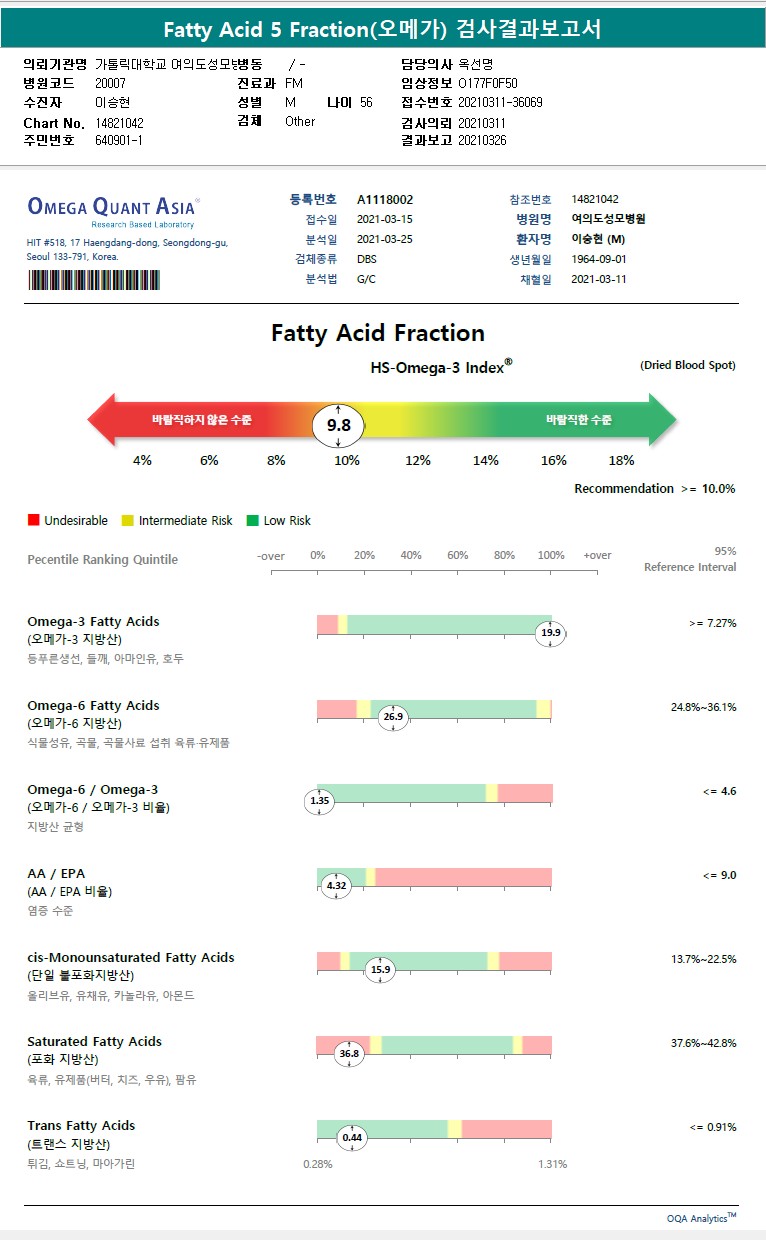
Task: Click the yellow Intermediate Risk legend square
Action: click(x=127, y=521)
